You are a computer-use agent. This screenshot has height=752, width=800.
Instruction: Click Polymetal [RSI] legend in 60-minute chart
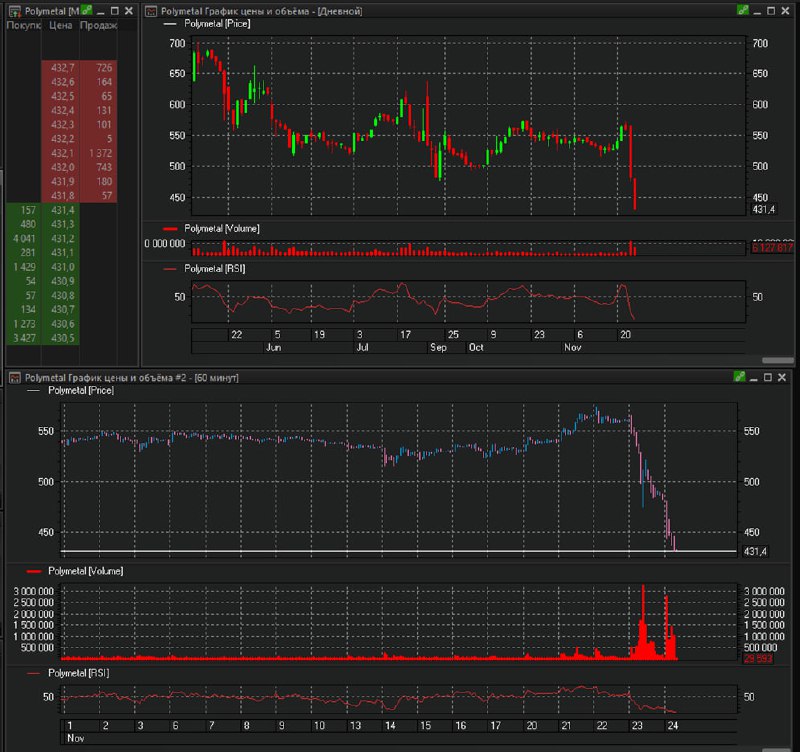click(x=78, y=673)
